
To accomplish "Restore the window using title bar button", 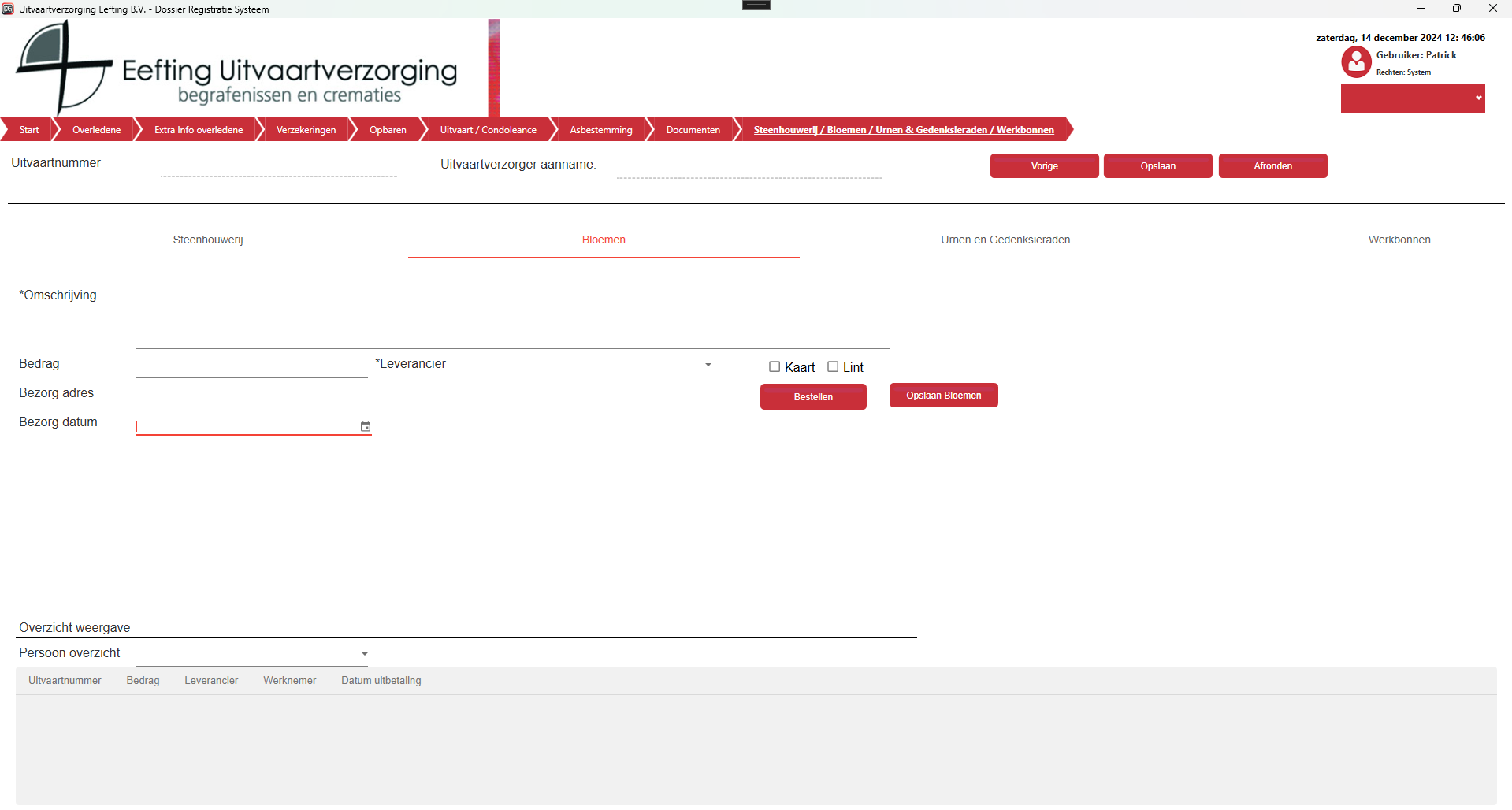I will 1456,9.
